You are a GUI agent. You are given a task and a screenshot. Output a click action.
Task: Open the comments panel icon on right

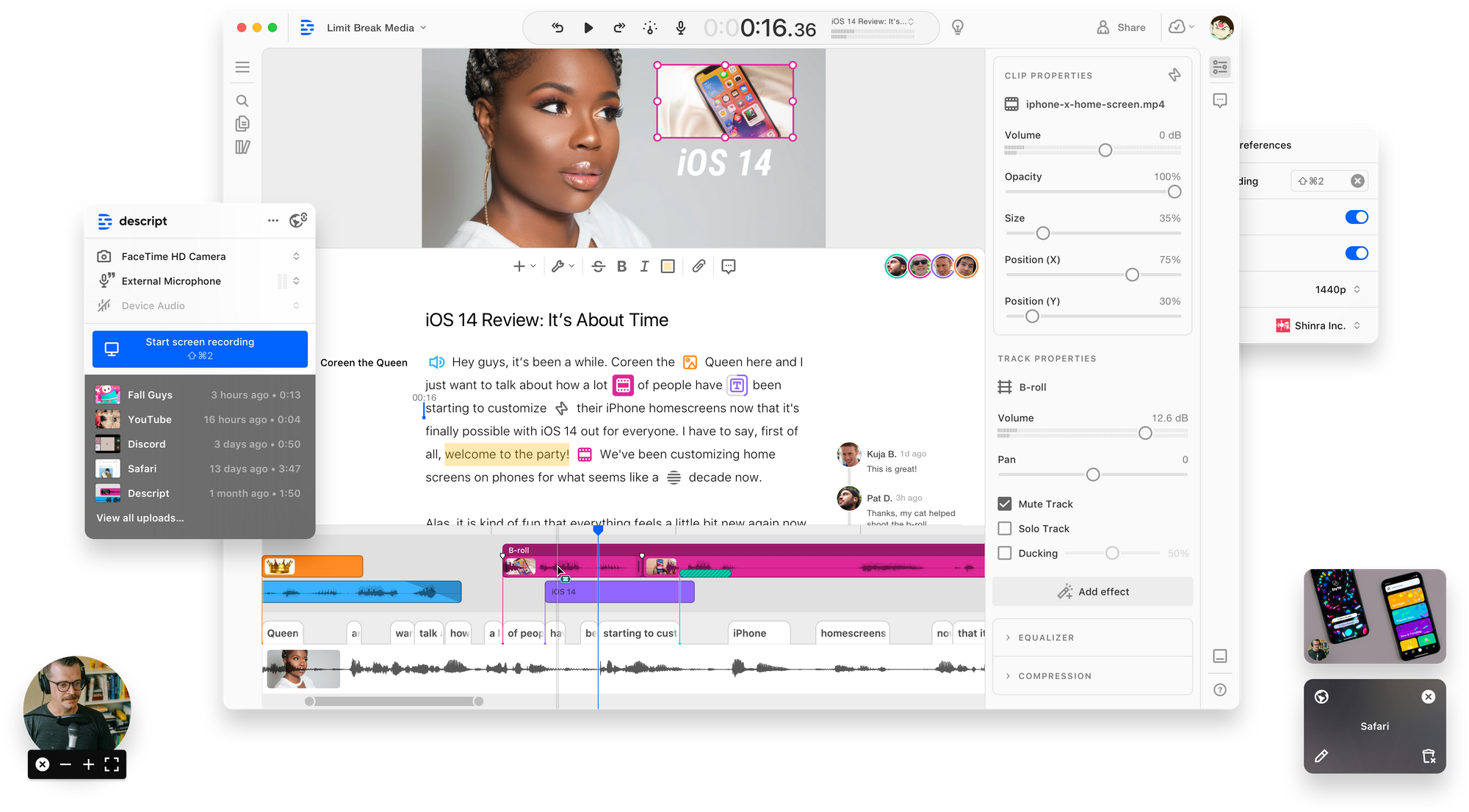pyautogui.click(x=1220, y=101)
